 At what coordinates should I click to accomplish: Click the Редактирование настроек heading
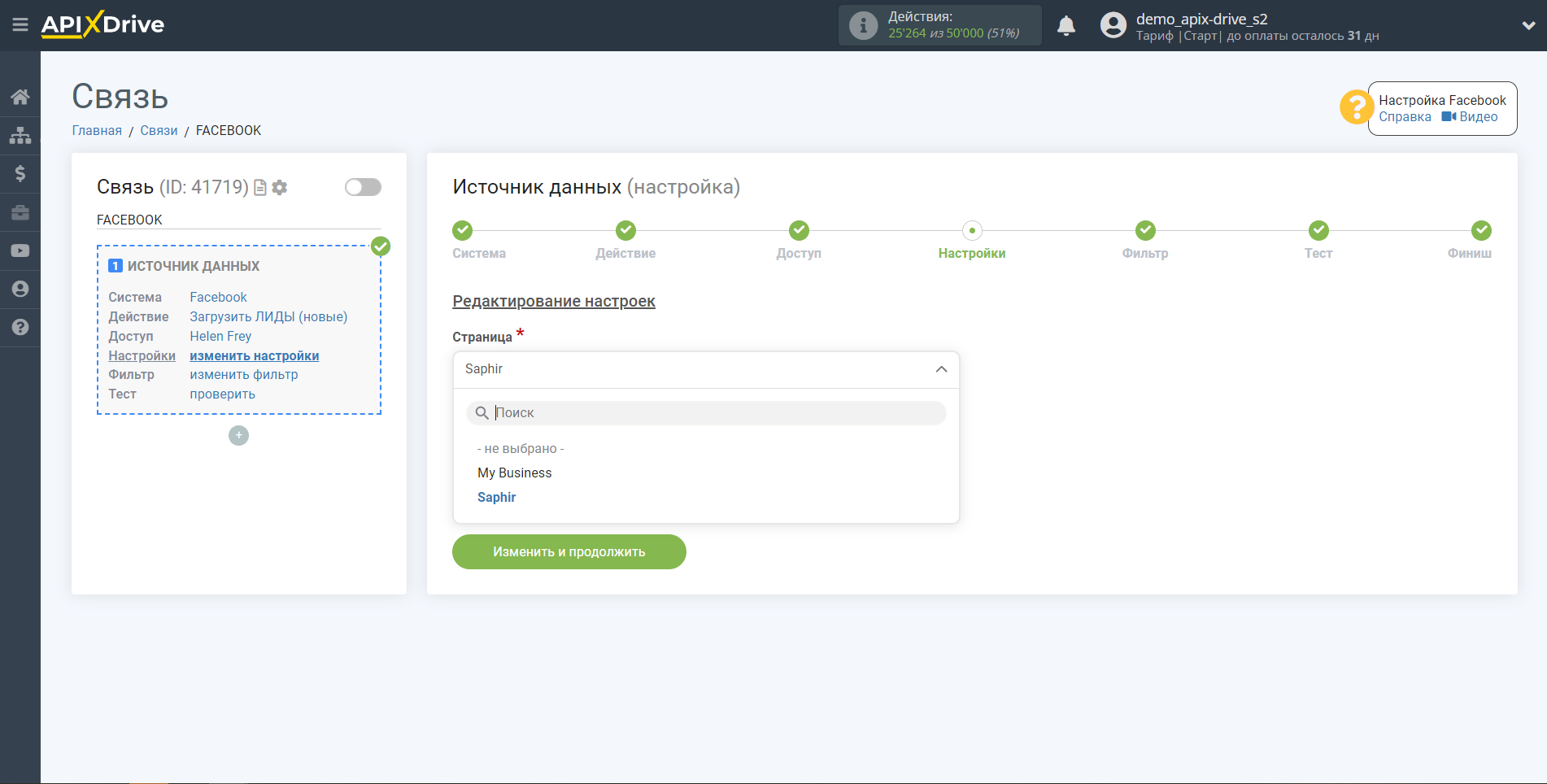553,302
